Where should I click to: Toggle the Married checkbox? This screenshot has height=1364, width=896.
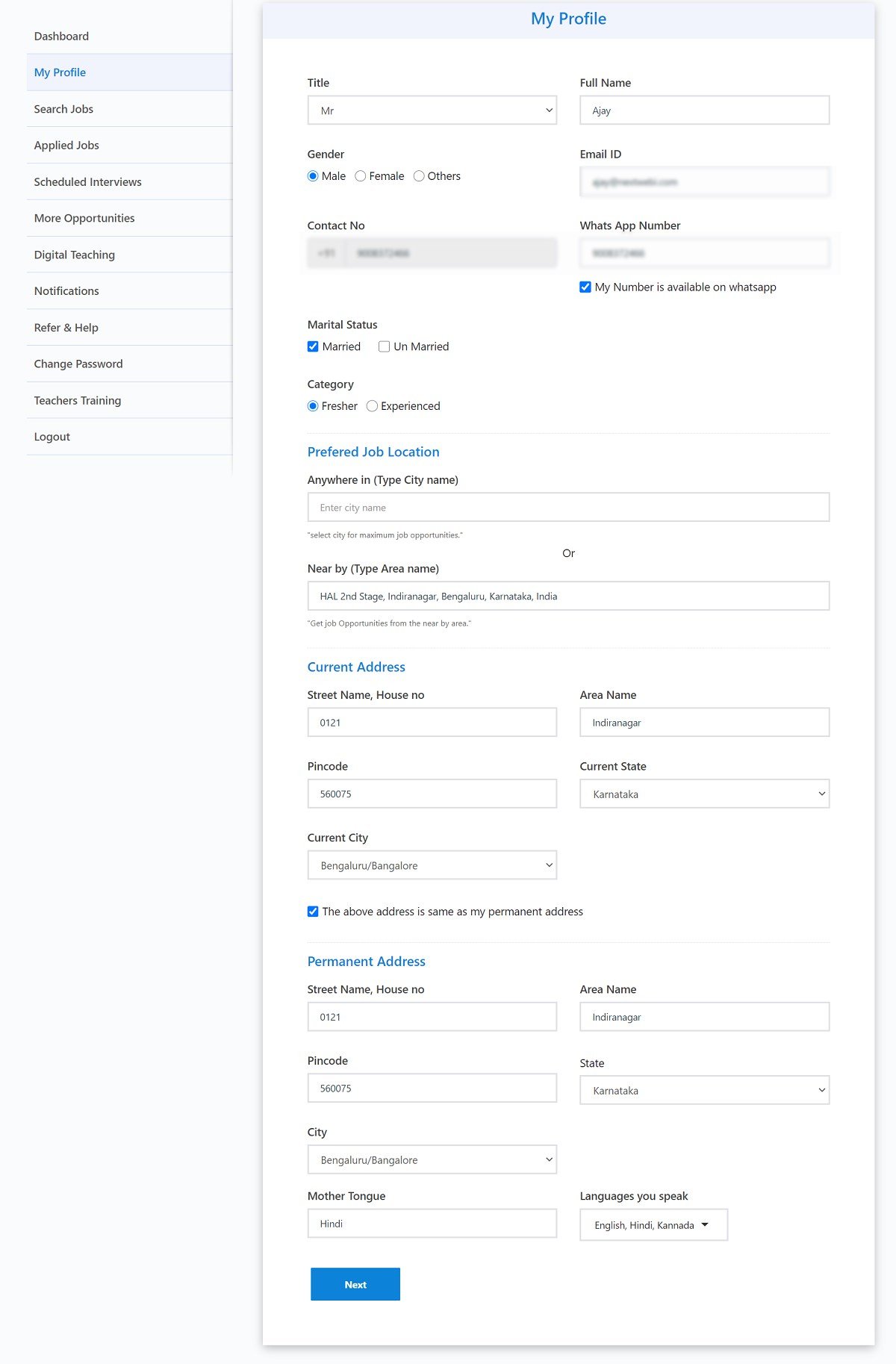point(313,346)
